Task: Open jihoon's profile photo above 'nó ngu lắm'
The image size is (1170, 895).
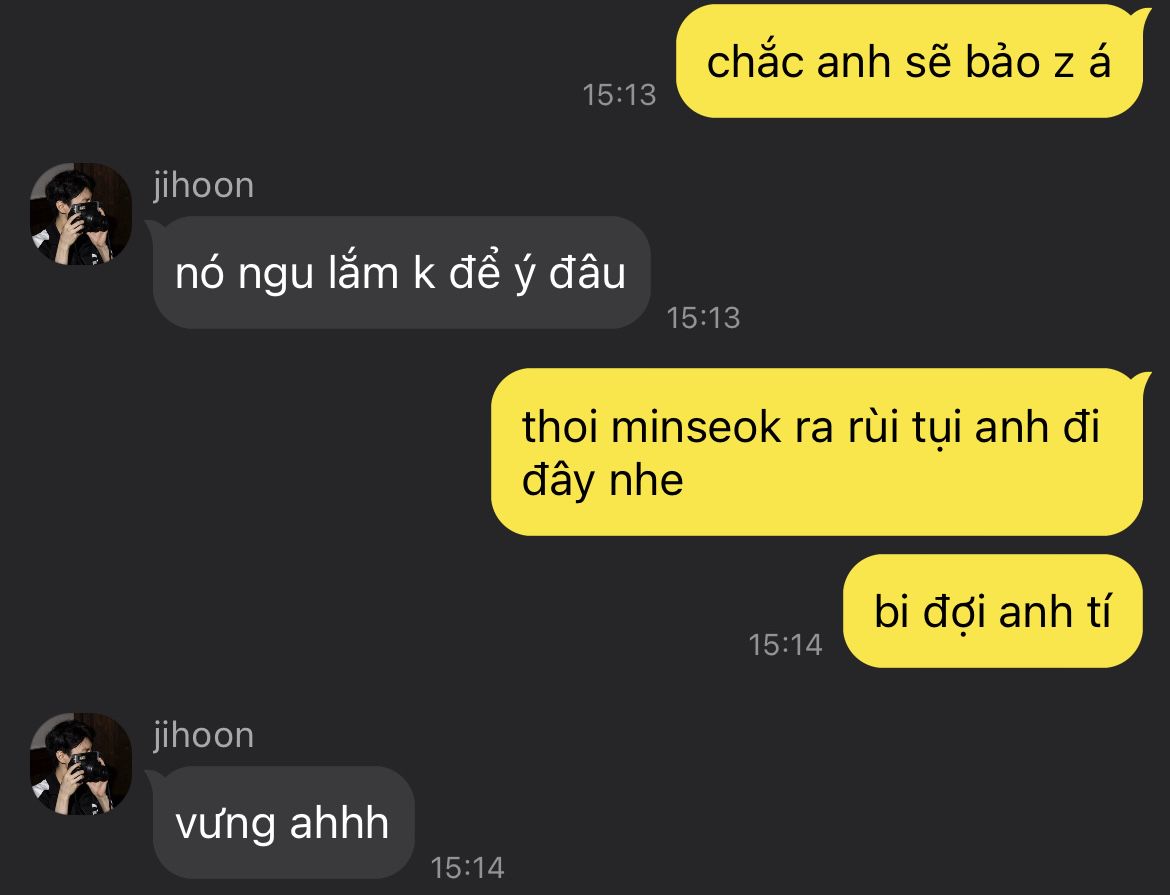Action: click(81, 214)
